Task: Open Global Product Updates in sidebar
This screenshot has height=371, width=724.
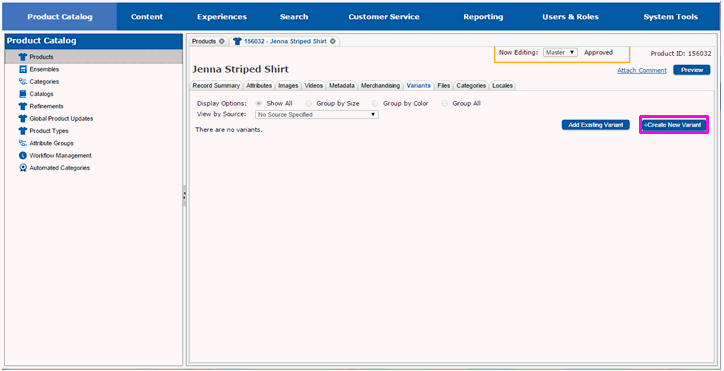Action: point(61,119)
